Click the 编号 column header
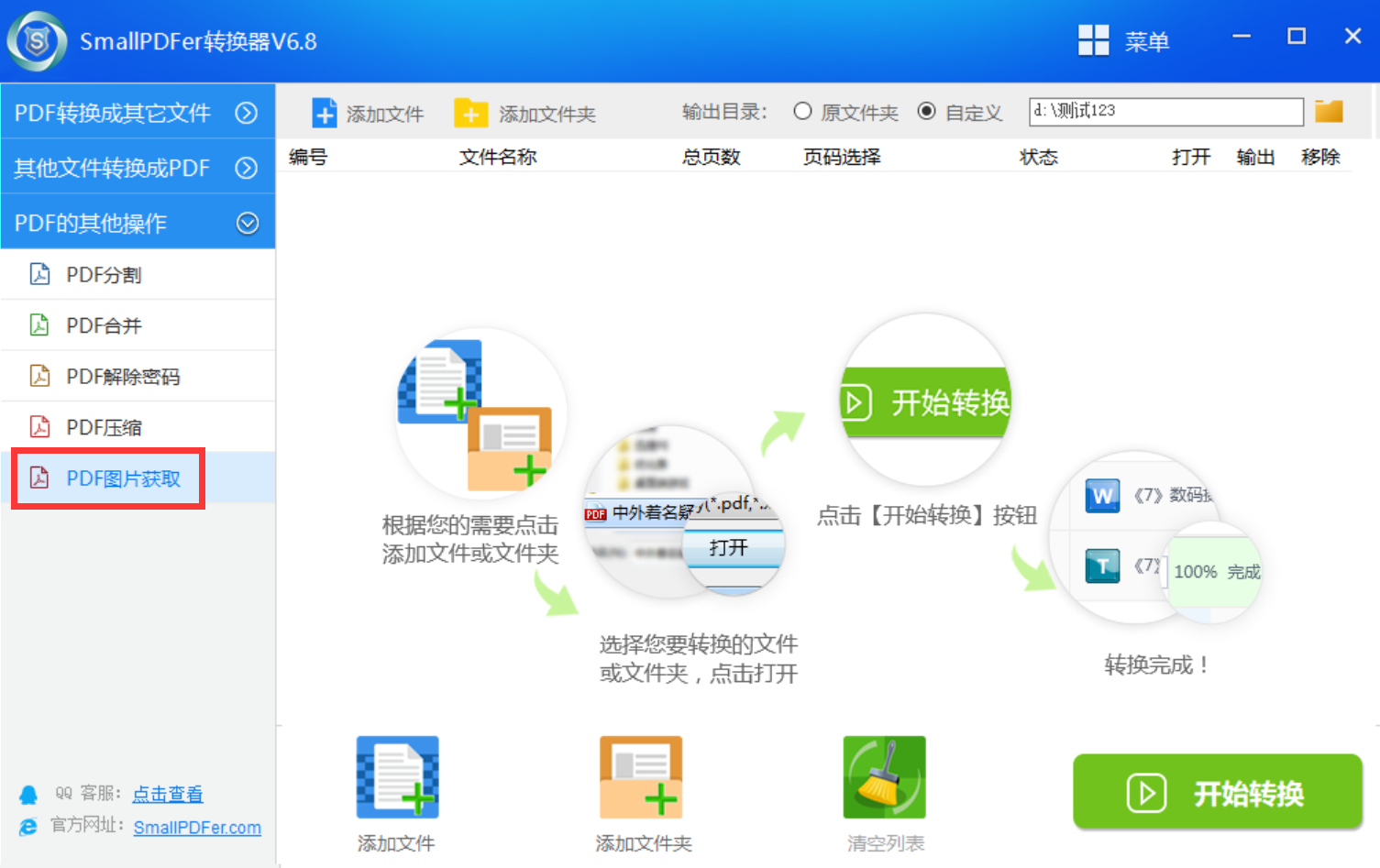Screen dimensions: 1380x868 pos(308,157)
